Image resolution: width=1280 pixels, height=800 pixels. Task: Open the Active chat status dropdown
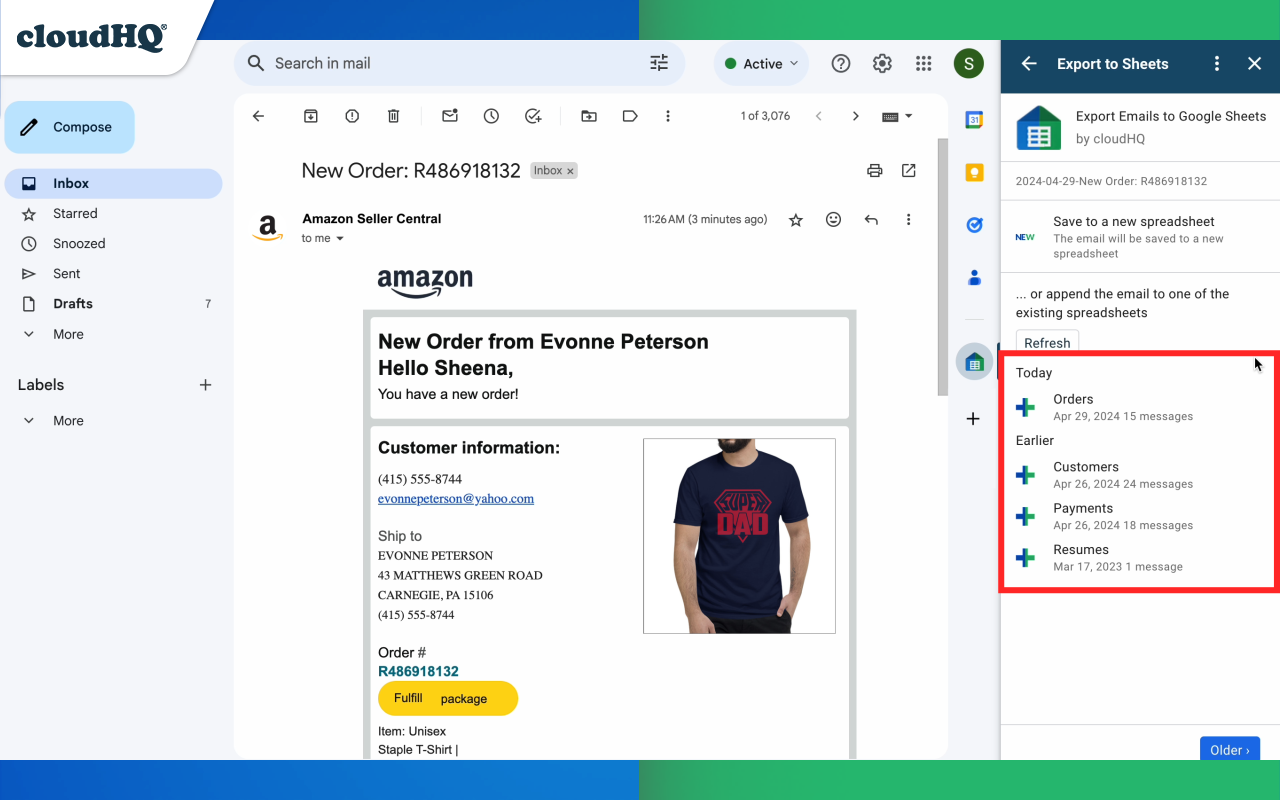click(x=761, y=63)
